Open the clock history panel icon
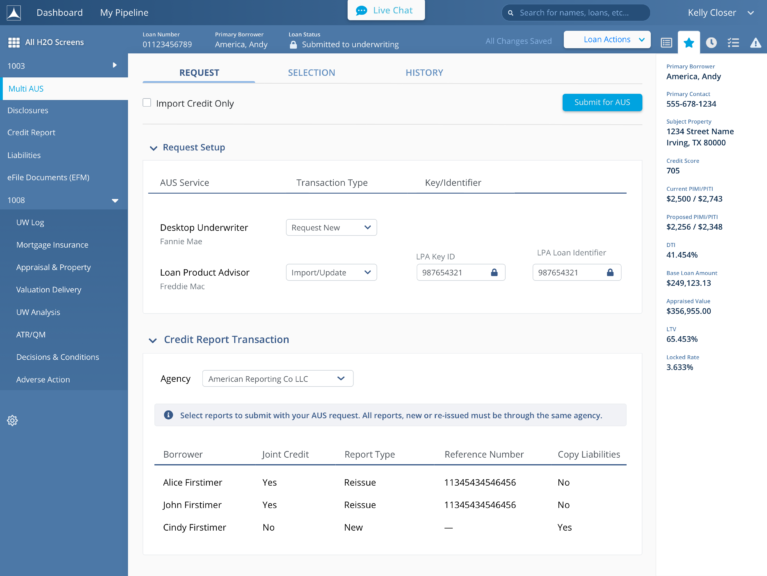 [x=711, y=43]
